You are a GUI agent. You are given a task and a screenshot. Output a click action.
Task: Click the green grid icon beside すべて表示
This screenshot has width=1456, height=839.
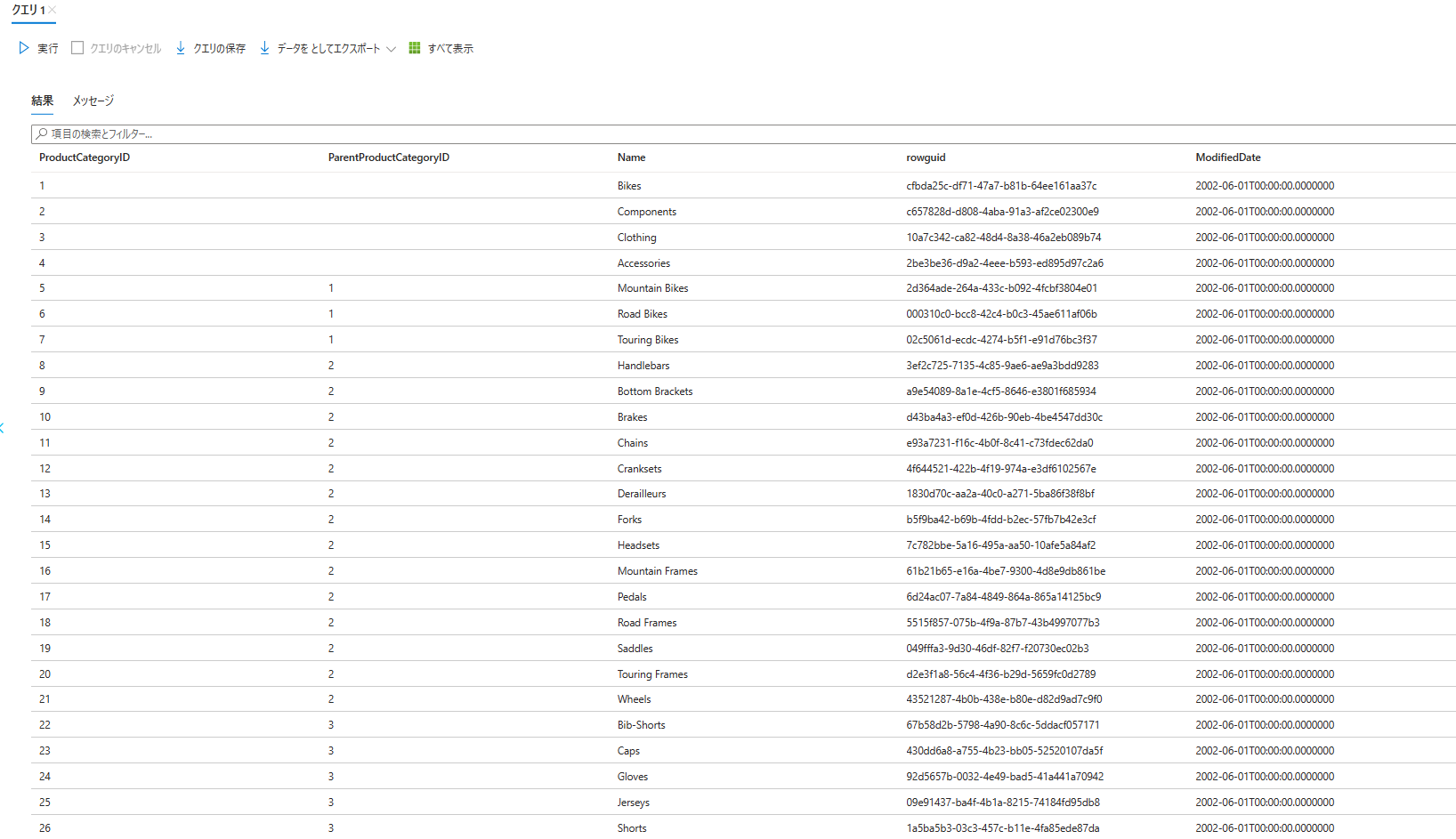(x=414, y=48)
